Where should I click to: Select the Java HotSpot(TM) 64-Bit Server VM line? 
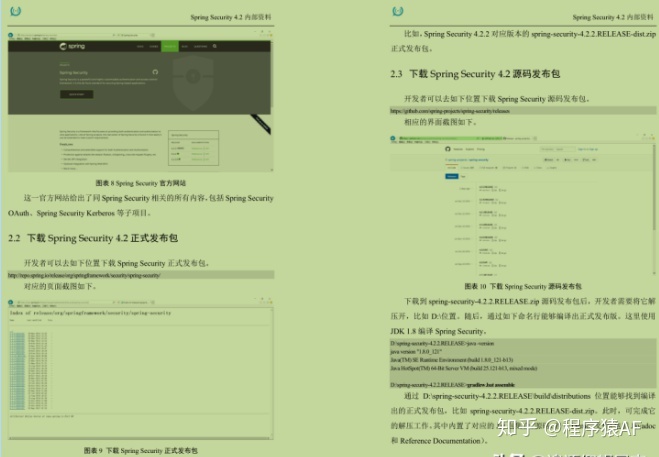pos(464,368)
